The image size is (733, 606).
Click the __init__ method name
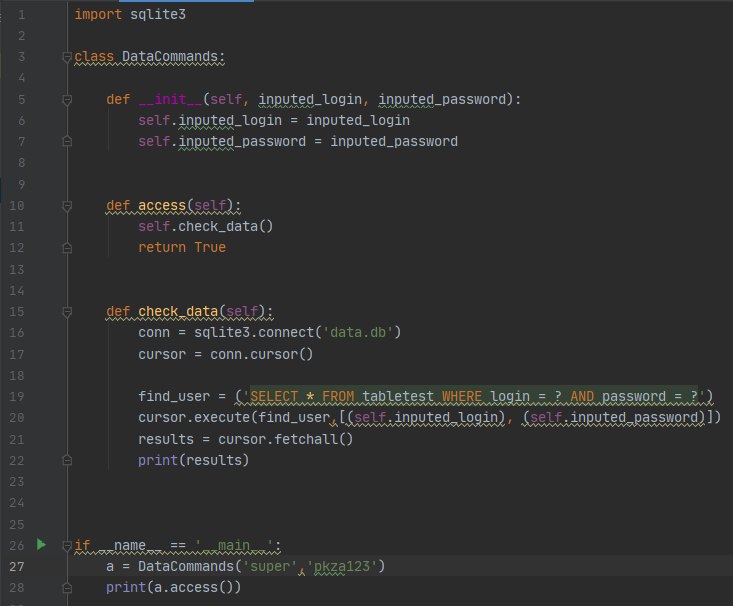[170, 99]
